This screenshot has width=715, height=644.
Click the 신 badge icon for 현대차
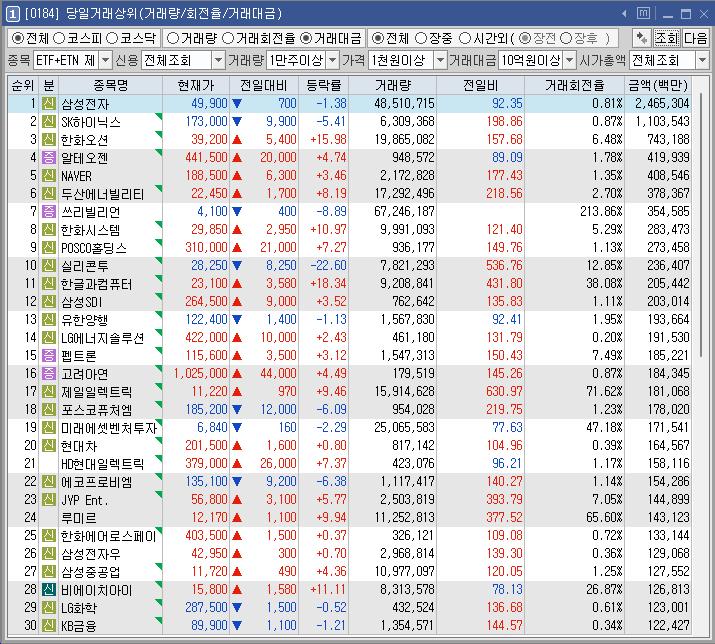(48, 446)
